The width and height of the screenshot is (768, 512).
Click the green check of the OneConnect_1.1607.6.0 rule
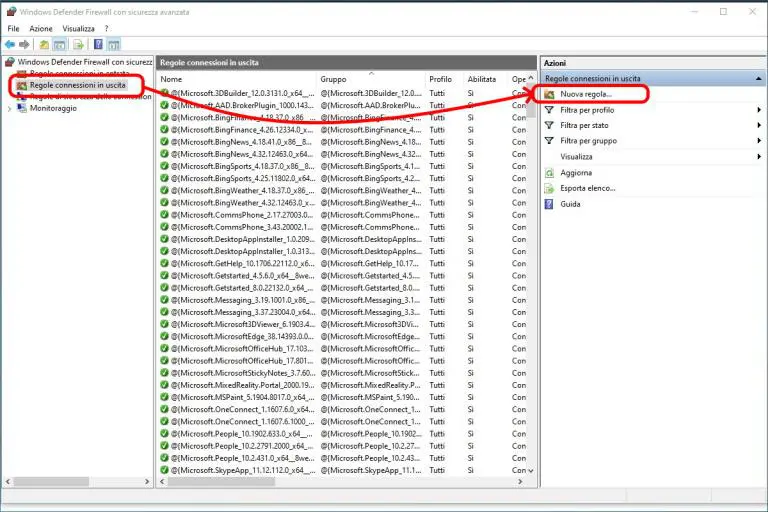coord(164,409)
